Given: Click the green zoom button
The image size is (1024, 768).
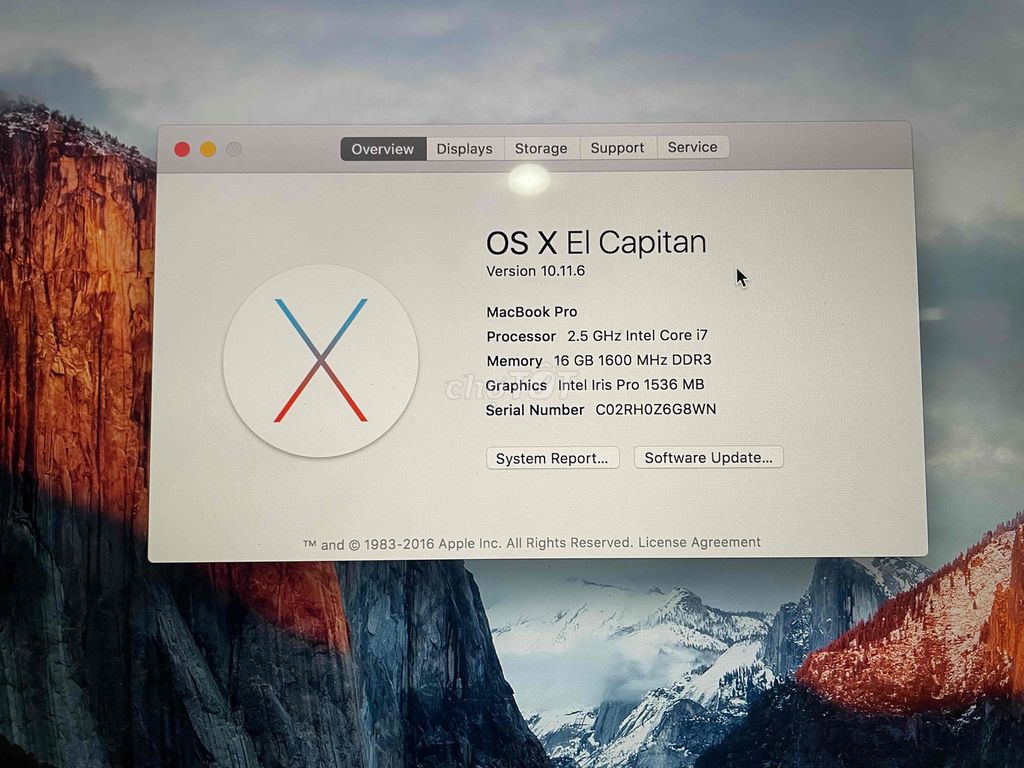Looking at the screenshot, I should pyautogui.click(x=233, y=148).
